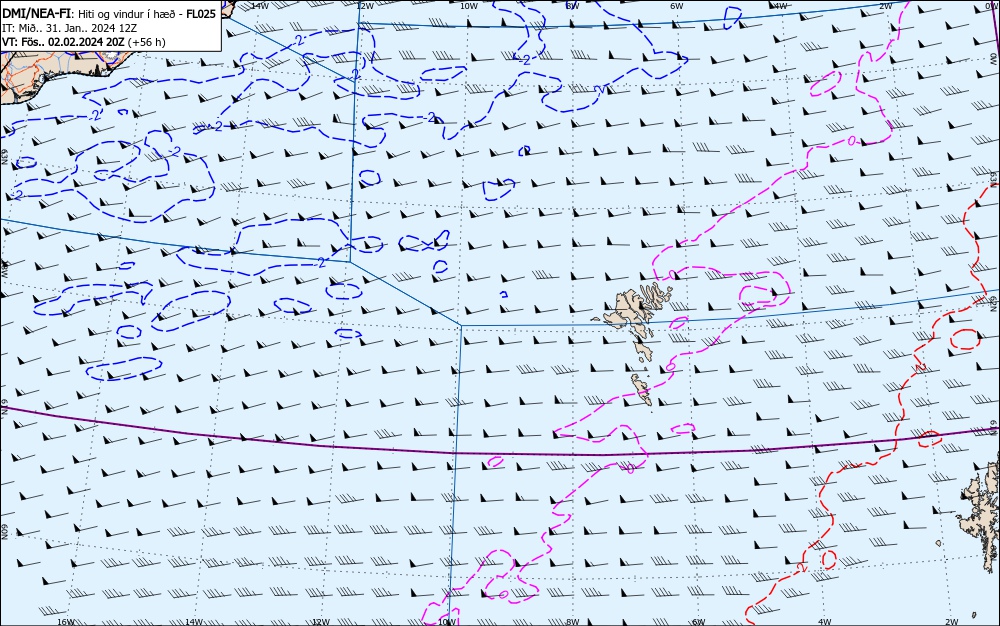Click the 16W longitude label on the bottom edge

[66, 622]
